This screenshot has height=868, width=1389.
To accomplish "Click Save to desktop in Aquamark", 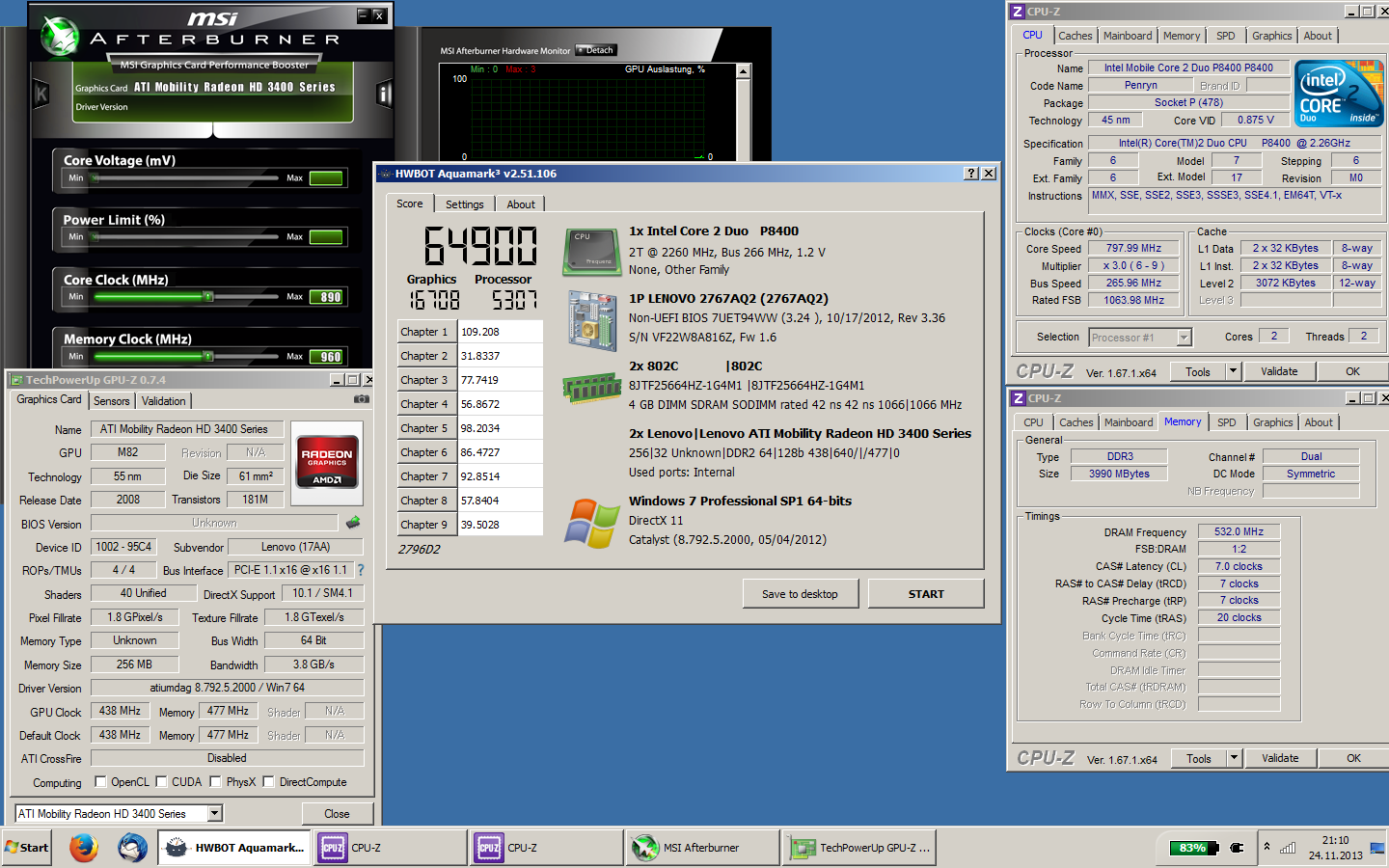I will (800, 594).
